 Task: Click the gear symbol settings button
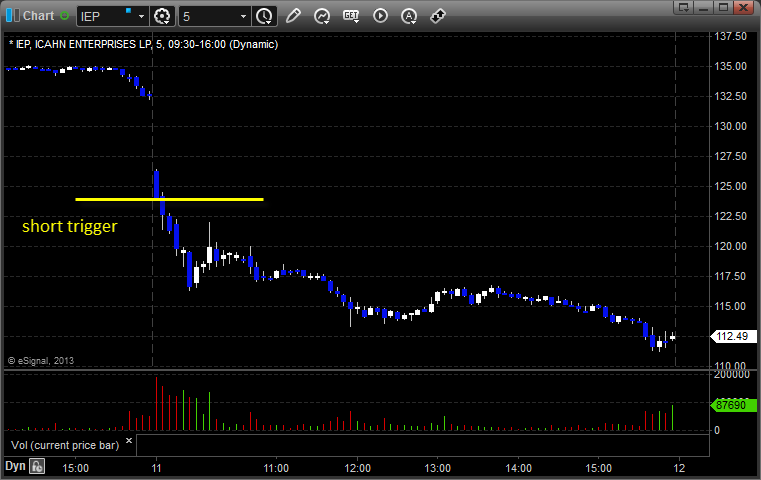tap(162, 16)
